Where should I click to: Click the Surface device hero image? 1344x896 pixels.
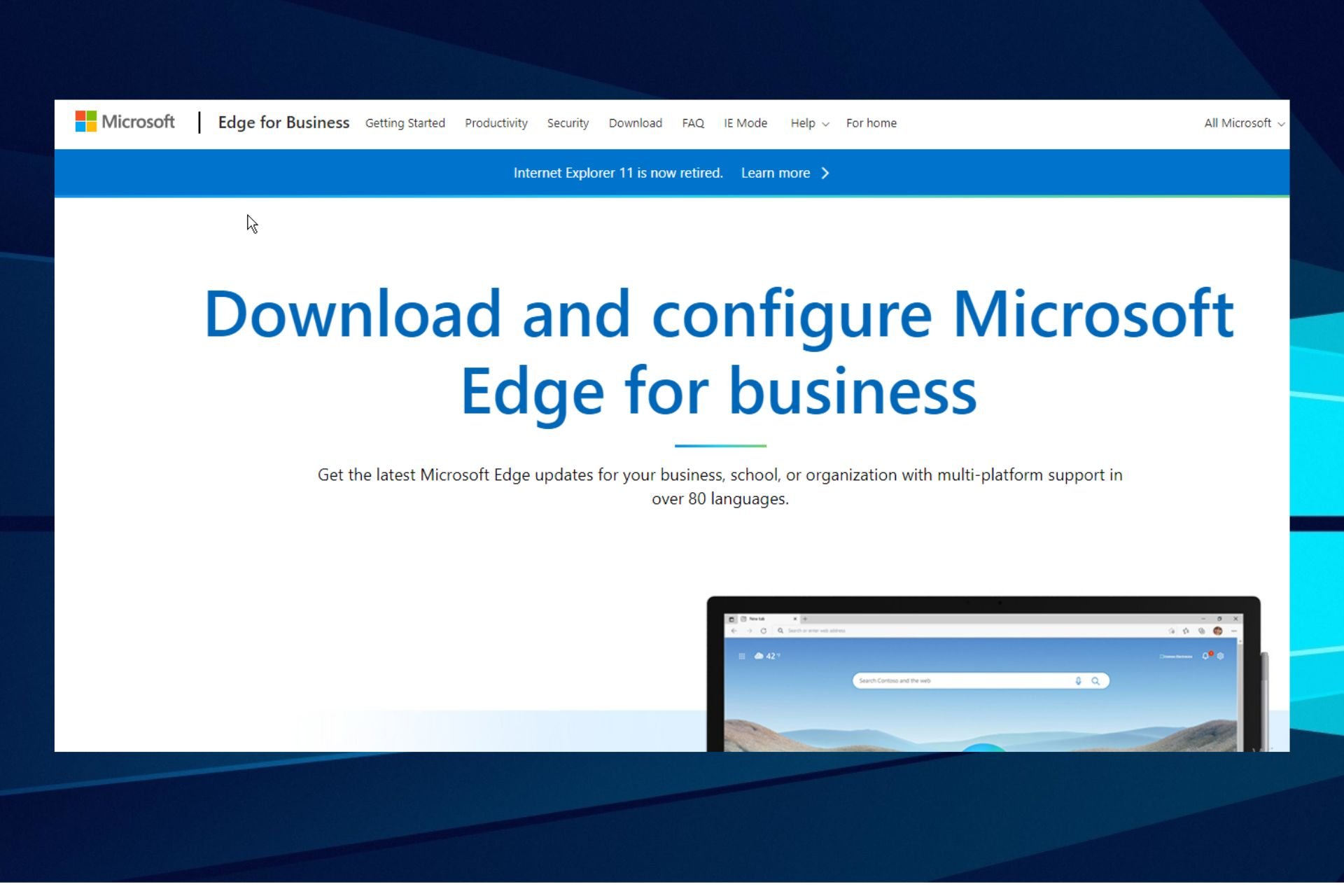987,674
